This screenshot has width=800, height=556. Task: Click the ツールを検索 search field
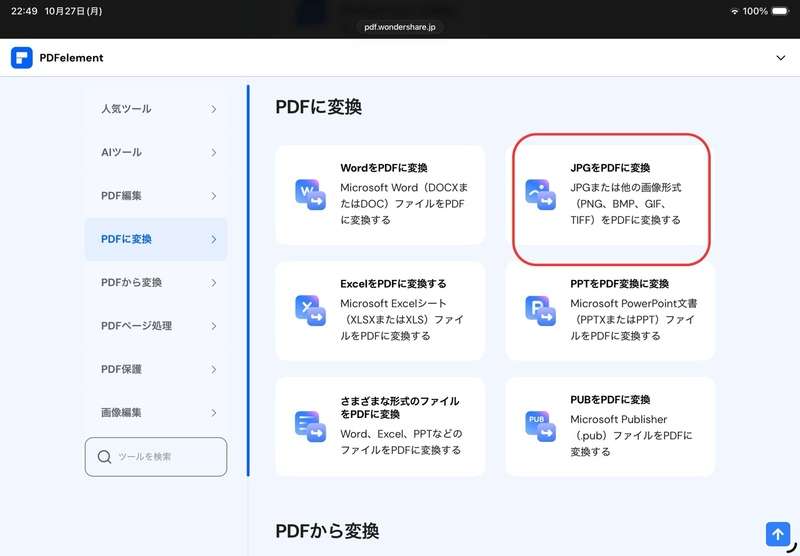[156, 457]
